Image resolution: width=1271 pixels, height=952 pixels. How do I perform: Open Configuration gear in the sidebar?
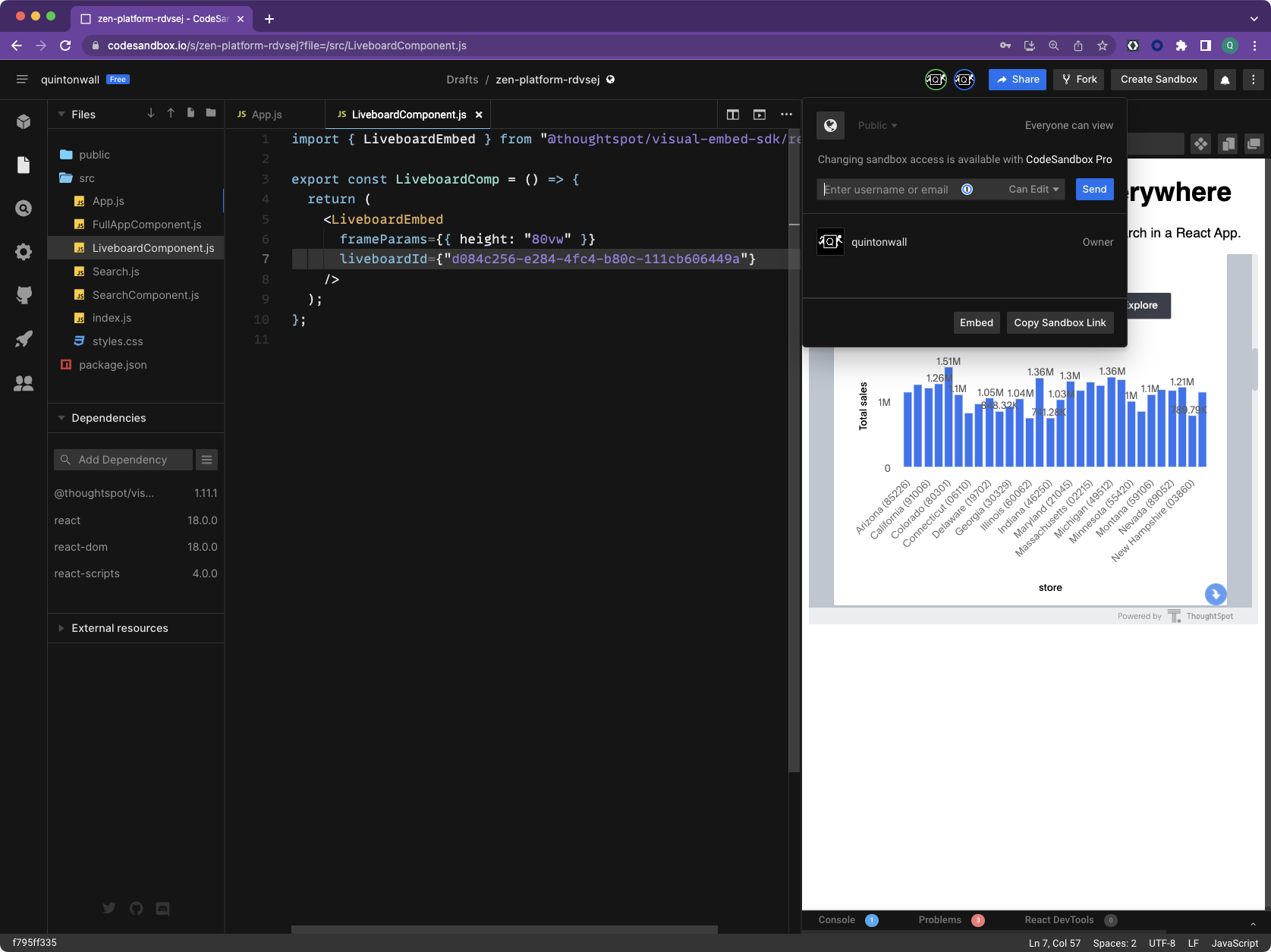click(24, 252)
